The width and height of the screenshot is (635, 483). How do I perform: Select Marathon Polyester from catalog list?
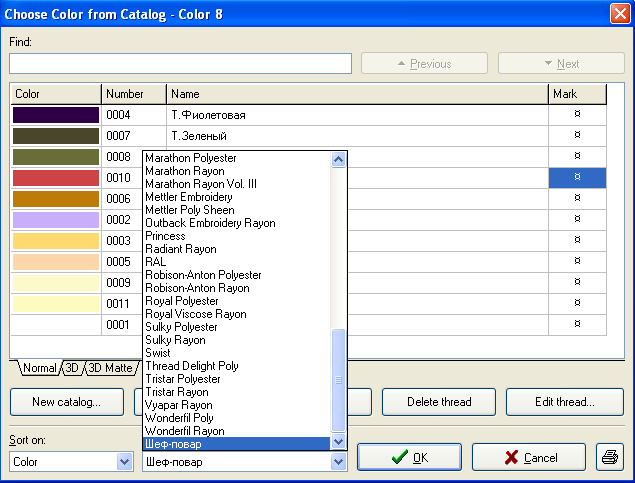[190, 158]
